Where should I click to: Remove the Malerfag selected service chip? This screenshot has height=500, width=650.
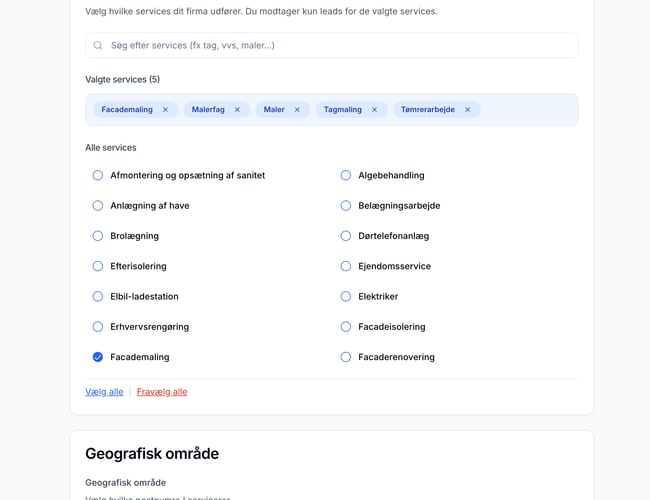(237, 110)
